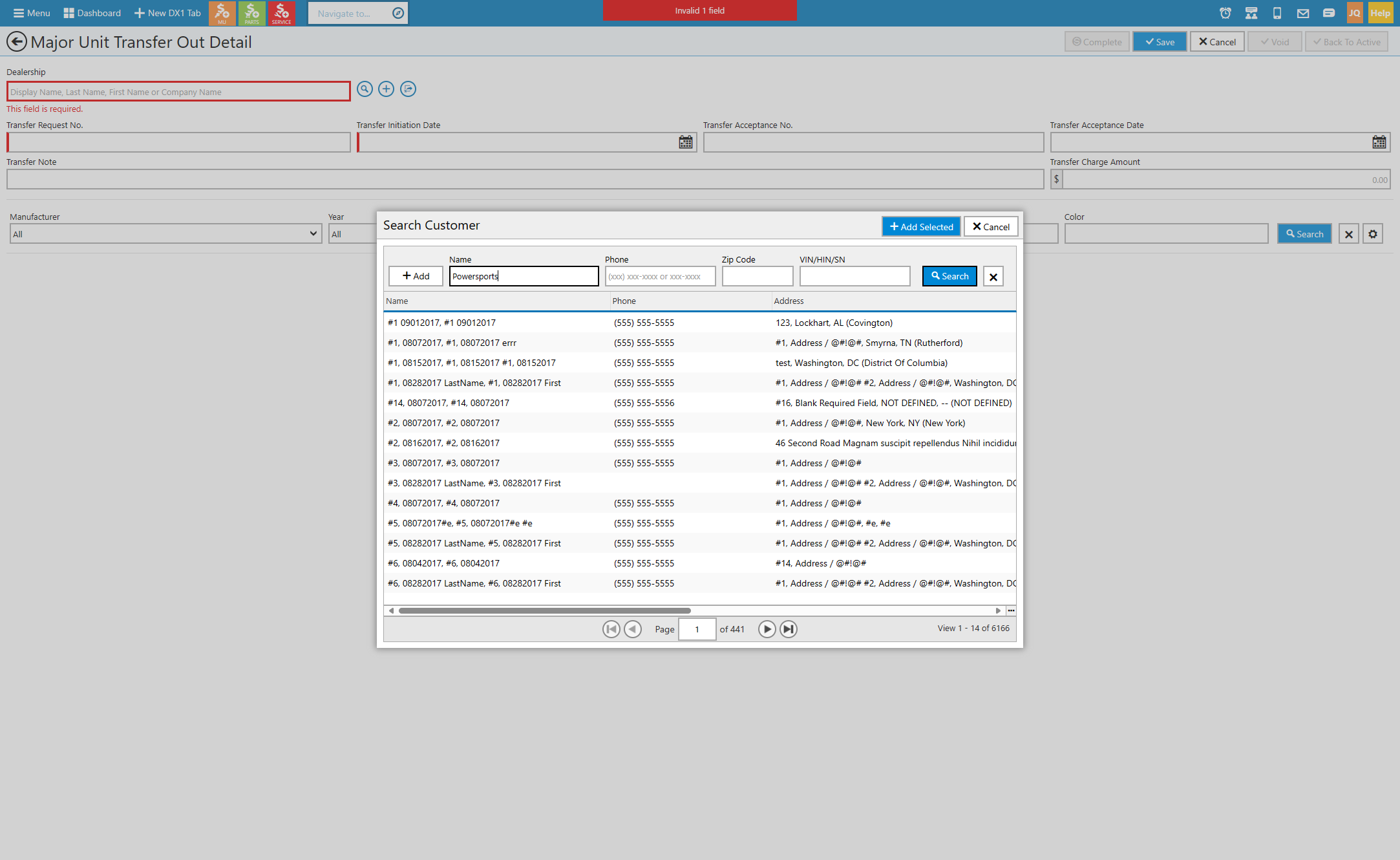This screenshot has height=860, width=1400.
Task: Open the MU major units module icon
Action: [x=222, y=13]
